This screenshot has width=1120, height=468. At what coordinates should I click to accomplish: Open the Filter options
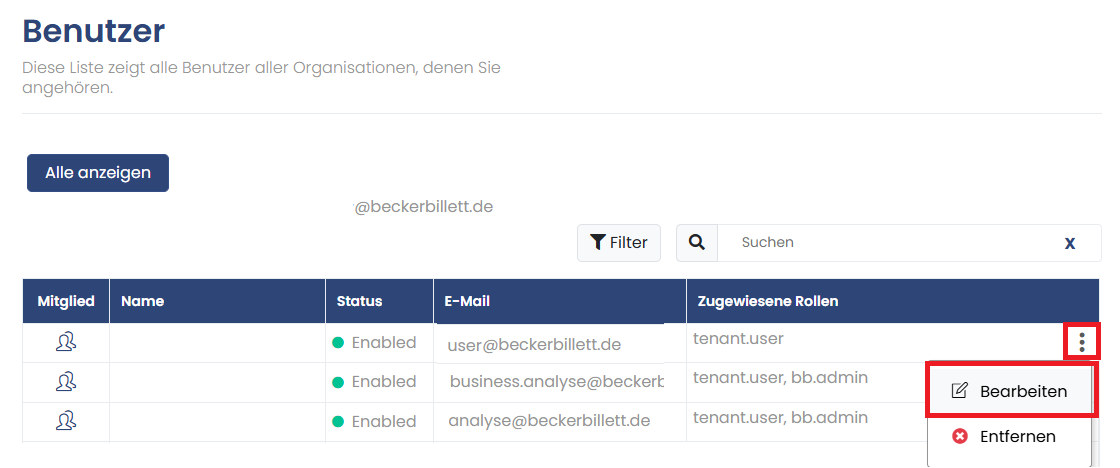[x=619, y=242]
